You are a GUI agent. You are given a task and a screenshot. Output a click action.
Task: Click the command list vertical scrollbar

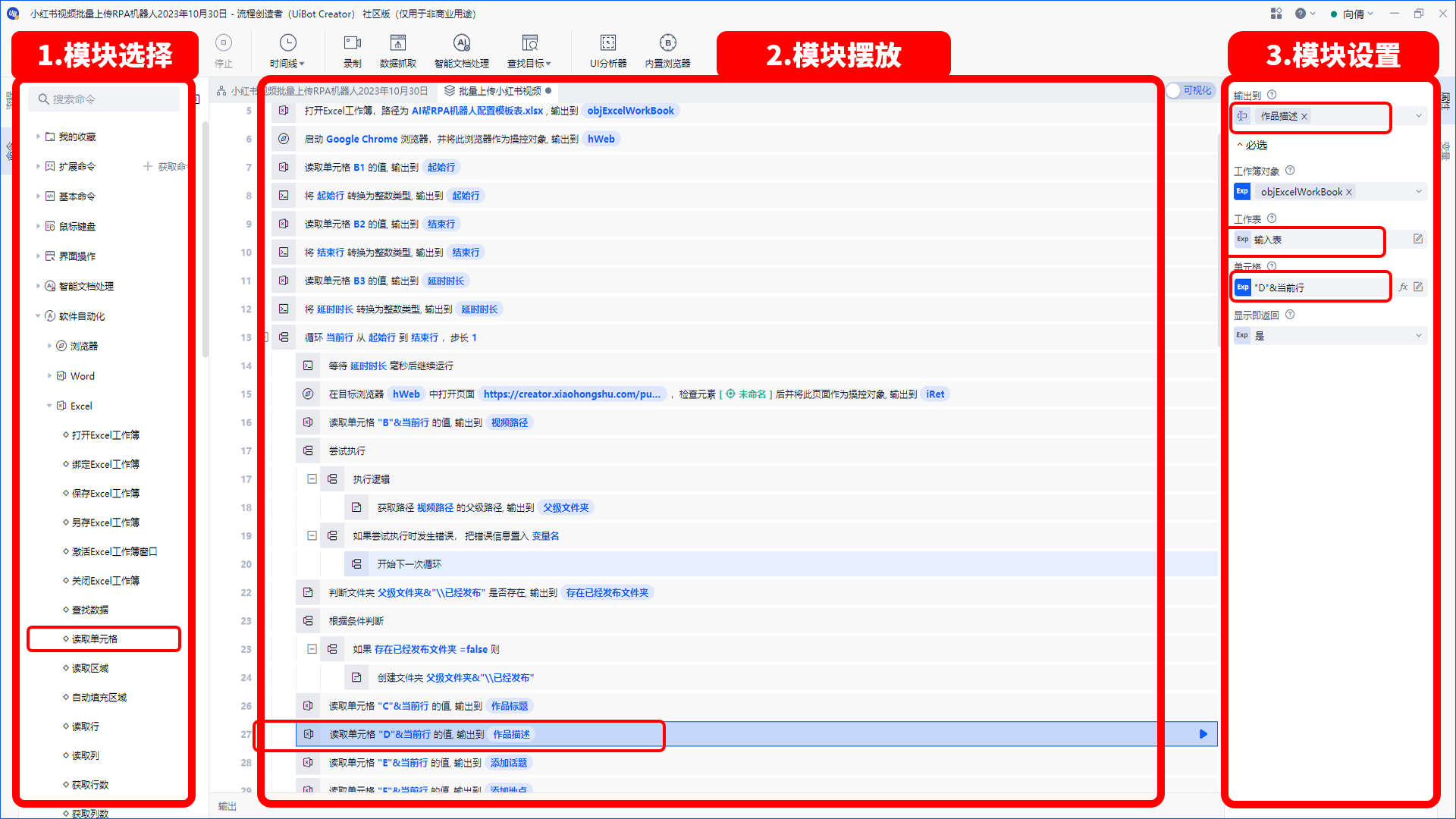205,239
